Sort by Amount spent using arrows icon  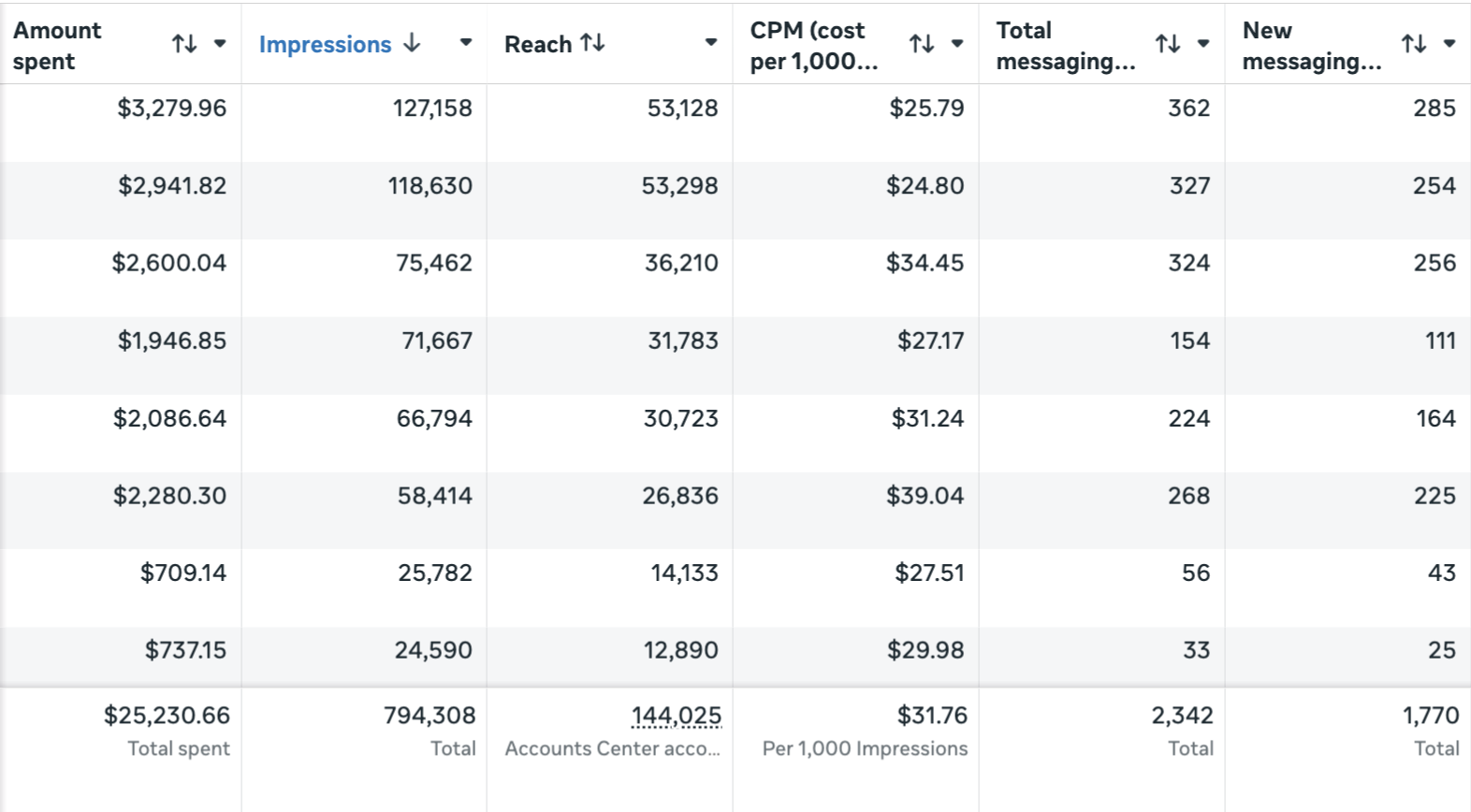tap(184, 44)
